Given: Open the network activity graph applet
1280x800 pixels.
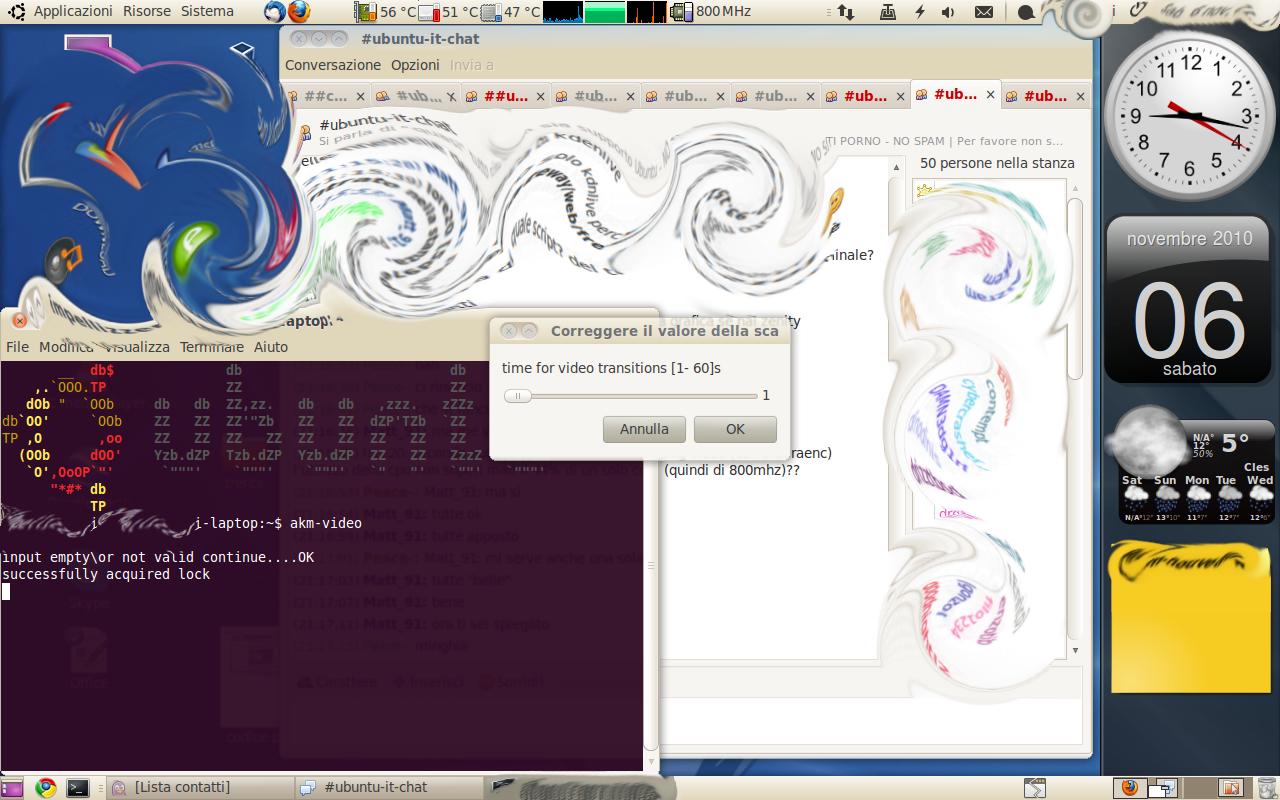Looking at the screenshot, I should tap(646, 12).
